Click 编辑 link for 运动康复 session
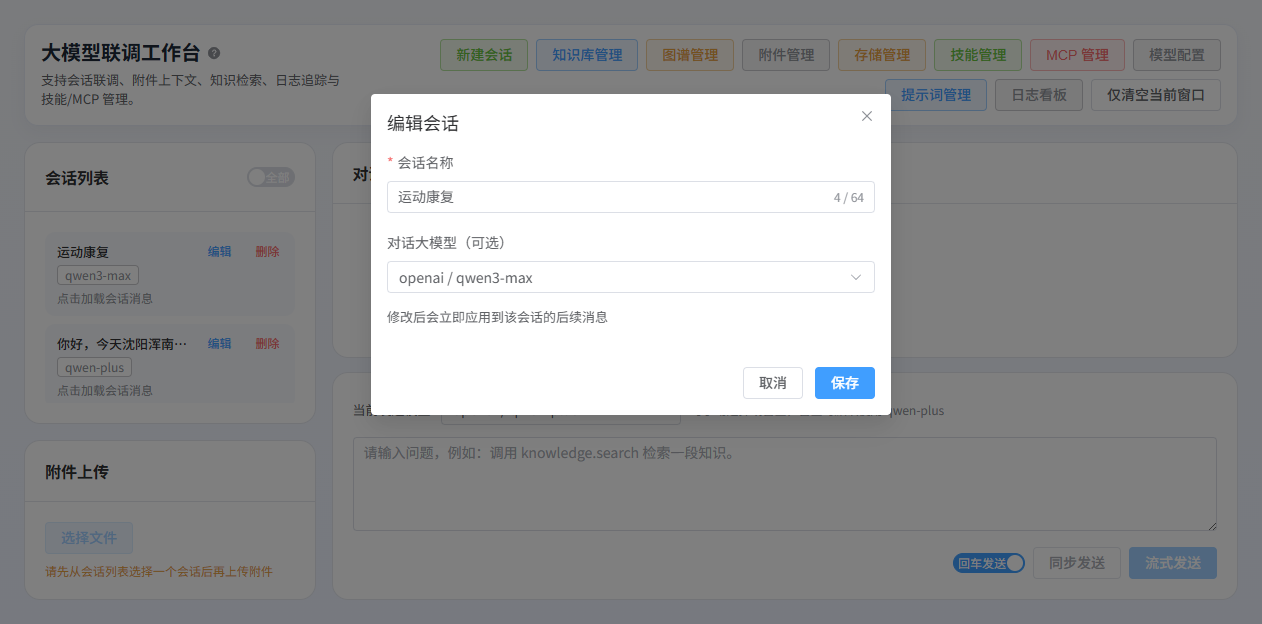1262x624 pixels. (219, 252)
